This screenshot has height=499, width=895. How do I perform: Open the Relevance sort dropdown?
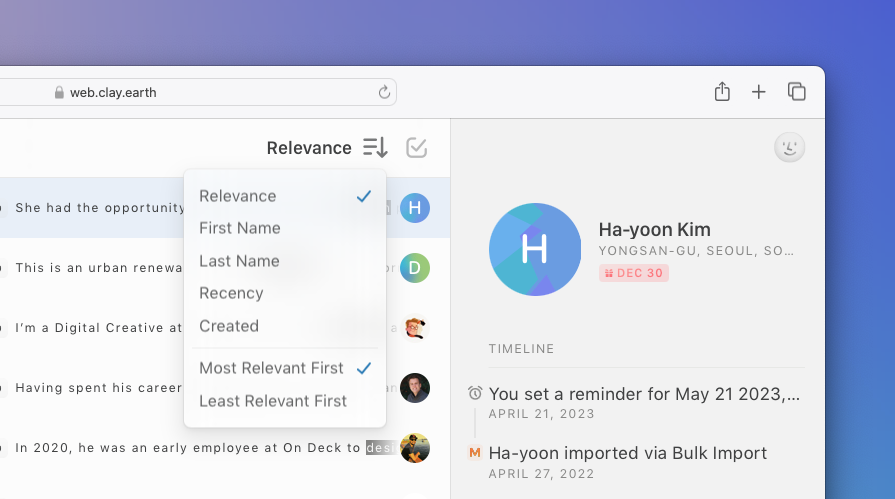click(x=309, y=148)
